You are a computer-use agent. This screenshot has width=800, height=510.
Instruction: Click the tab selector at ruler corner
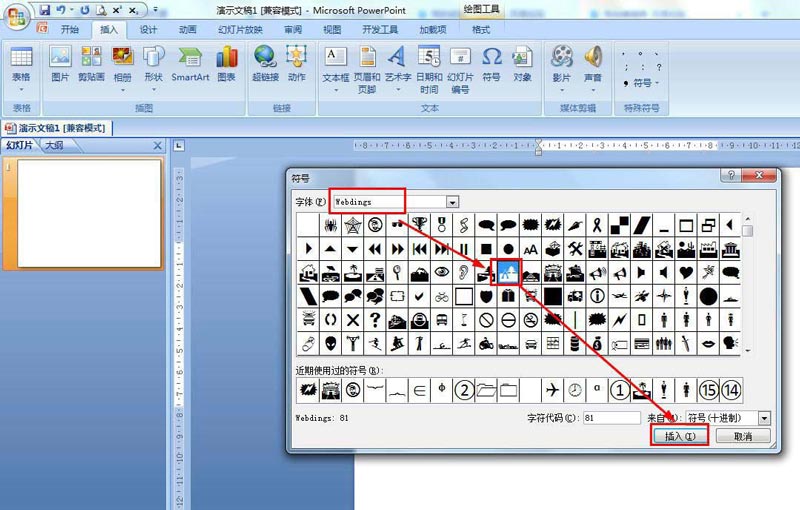coord(179,146)
